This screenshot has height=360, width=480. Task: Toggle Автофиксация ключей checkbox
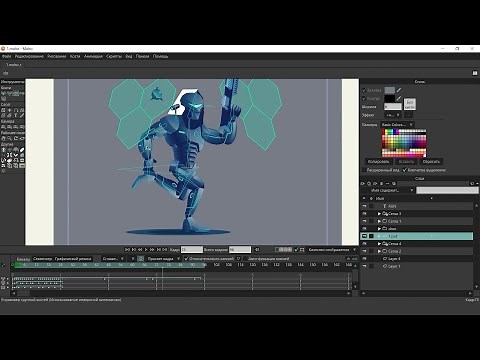(245, 259)
